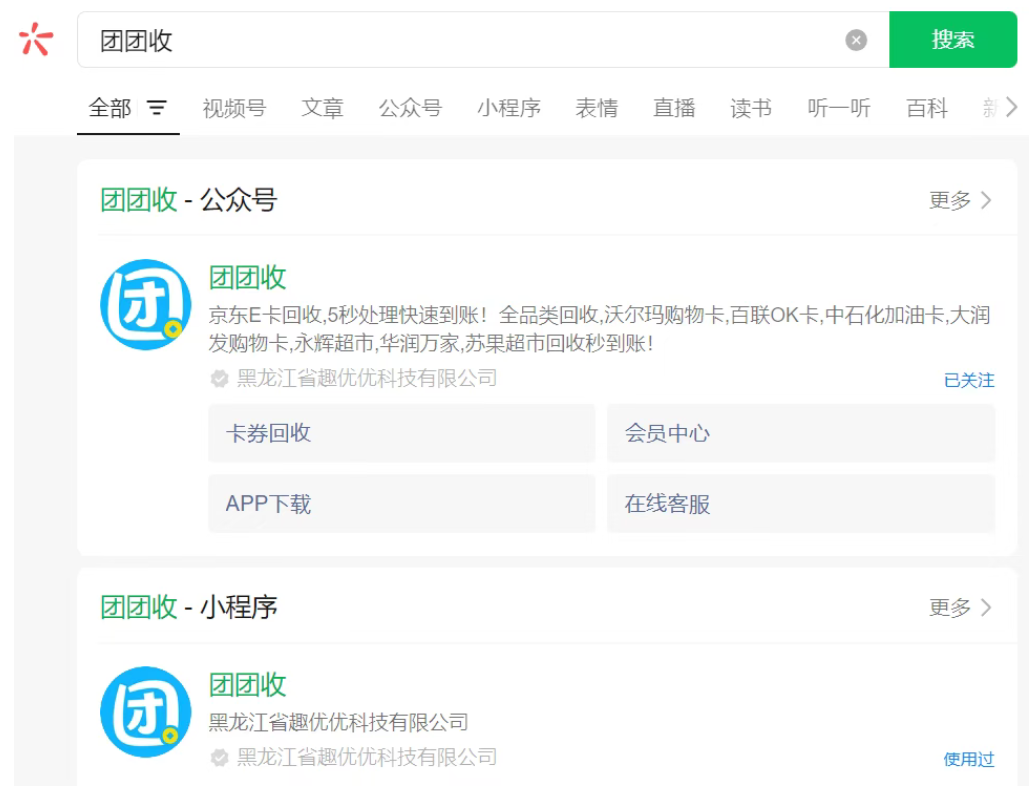The height and width of the screenshot is (807, 1036).
Task: Click the green 搜索 search button
Action: (952, 40)
